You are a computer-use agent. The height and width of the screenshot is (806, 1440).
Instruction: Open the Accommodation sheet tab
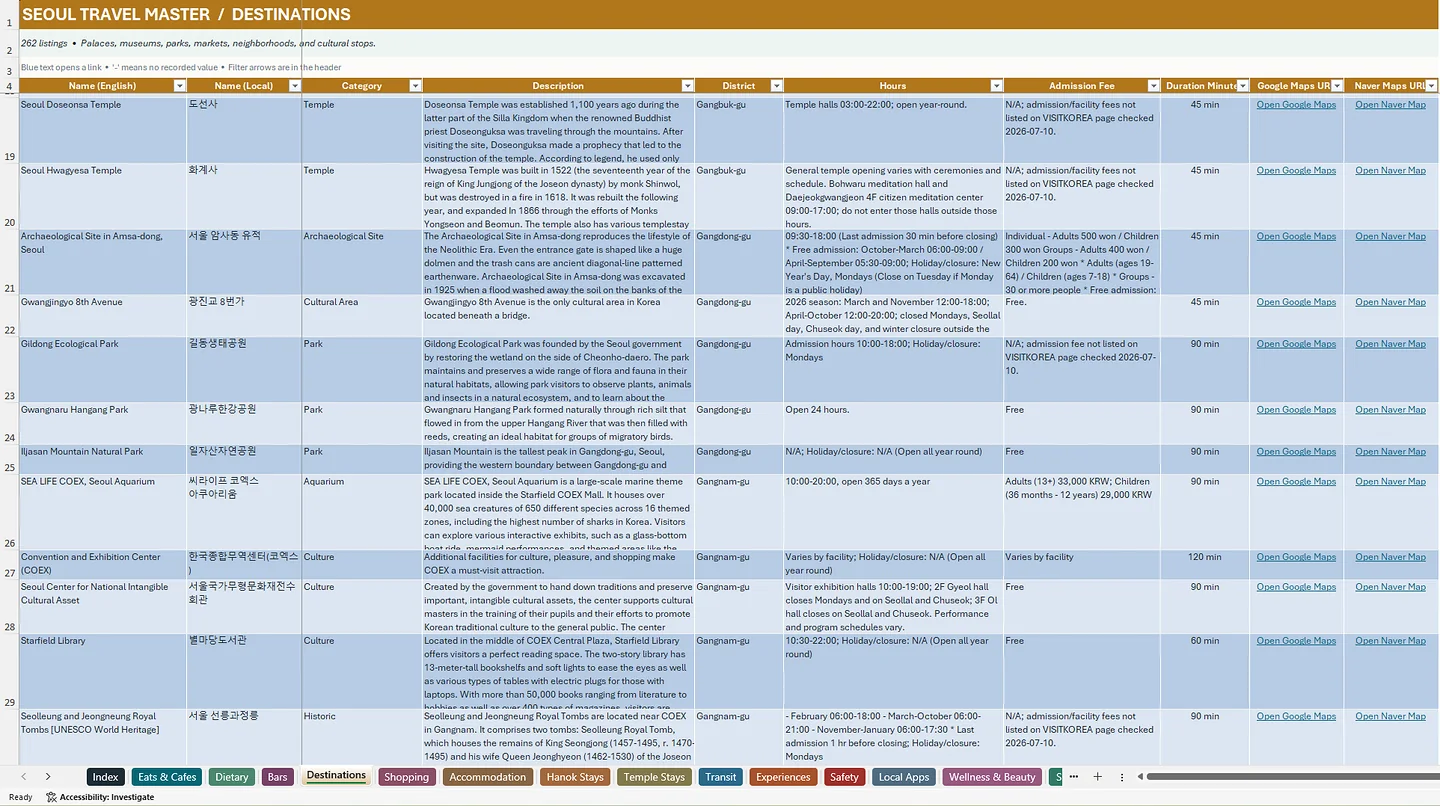(487, 777)
